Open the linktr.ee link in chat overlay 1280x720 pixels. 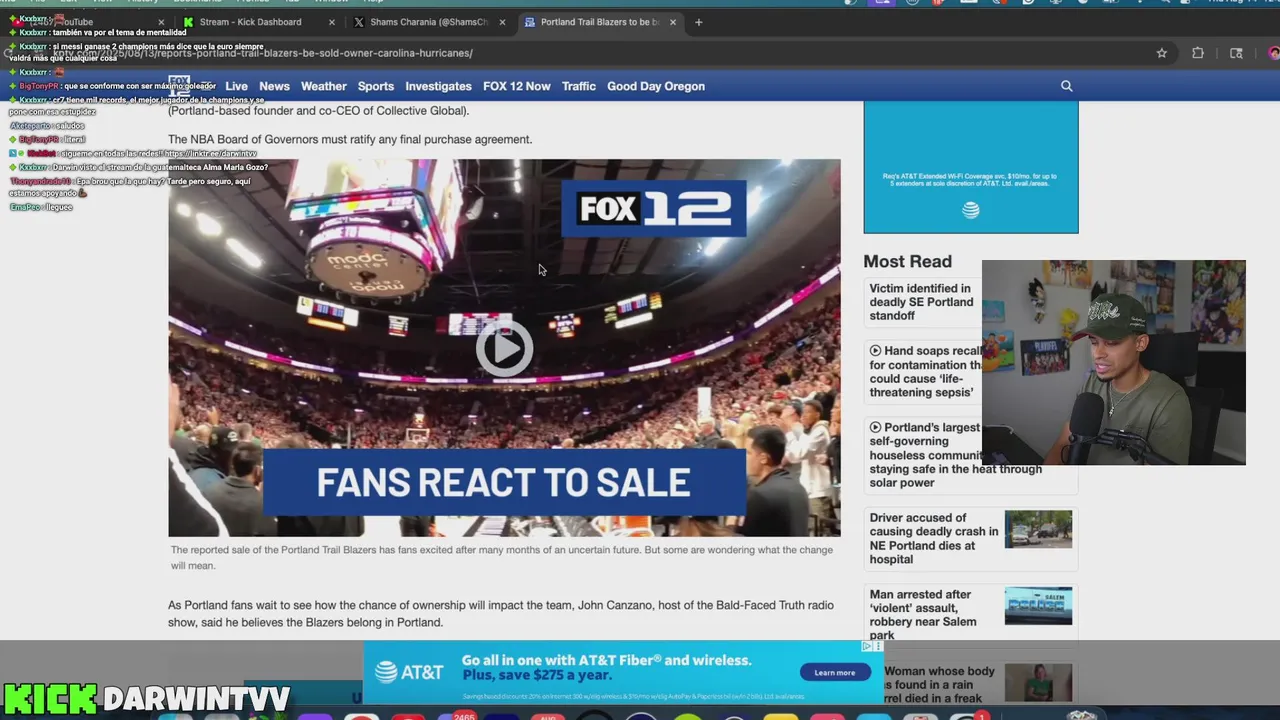coord(211,154)
